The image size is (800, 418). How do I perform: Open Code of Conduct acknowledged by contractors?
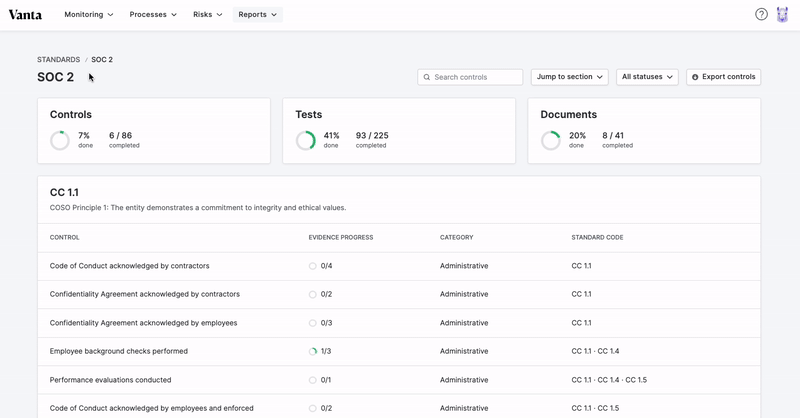point(129,266)
